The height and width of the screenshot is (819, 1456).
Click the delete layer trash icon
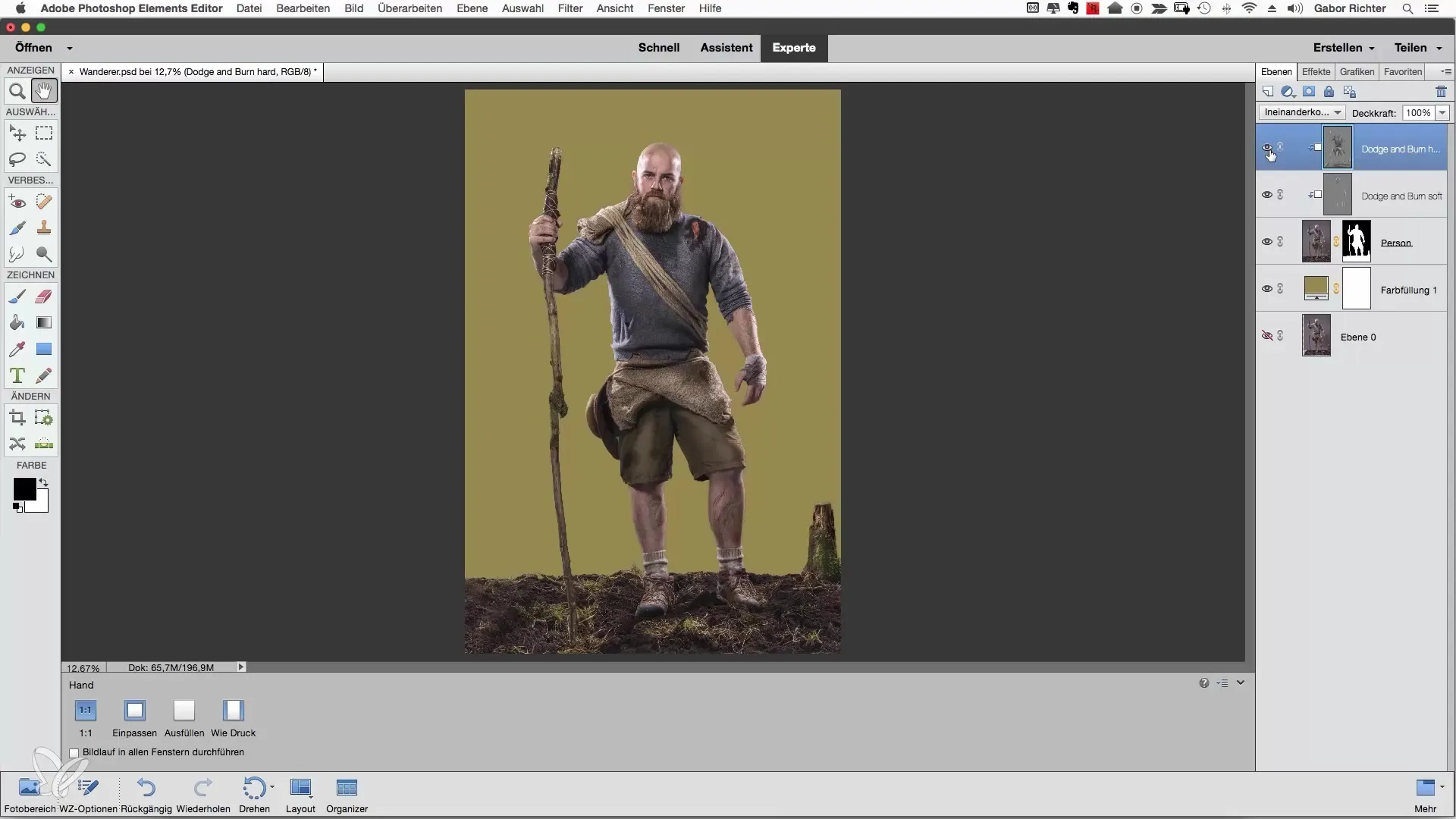tap(1441, 92)
